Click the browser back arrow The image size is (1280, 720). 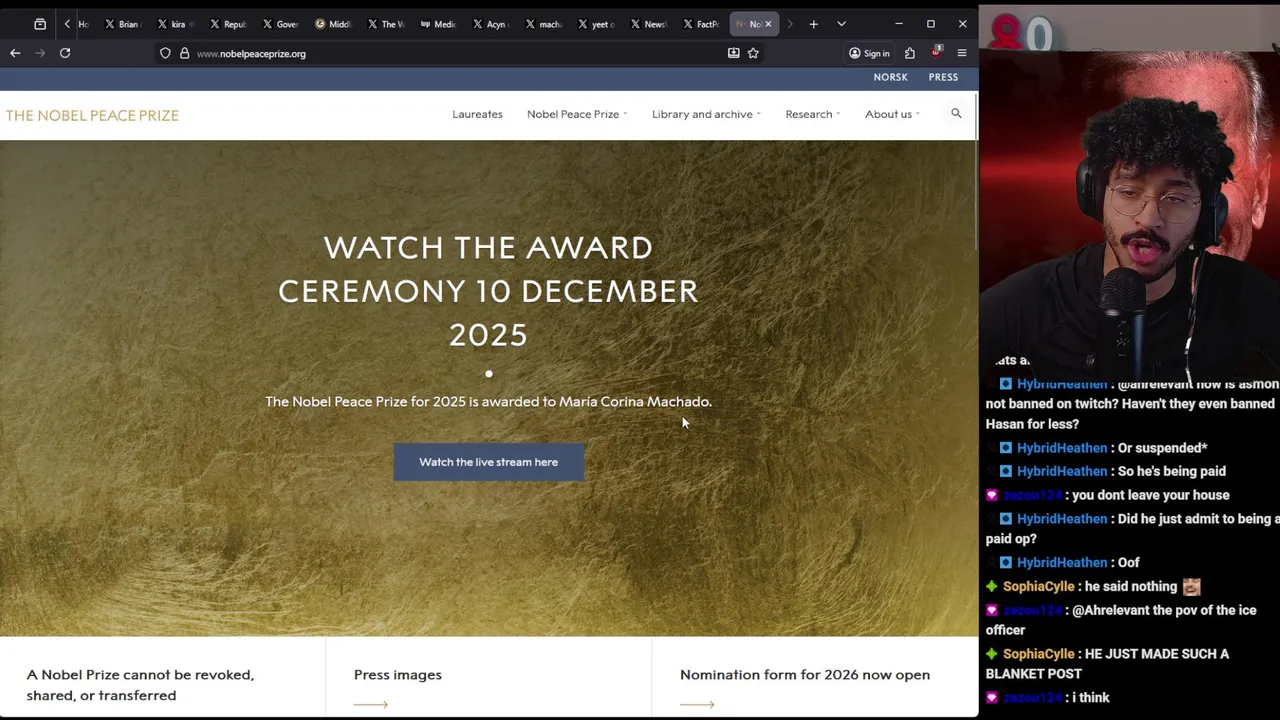coord(15,53)
